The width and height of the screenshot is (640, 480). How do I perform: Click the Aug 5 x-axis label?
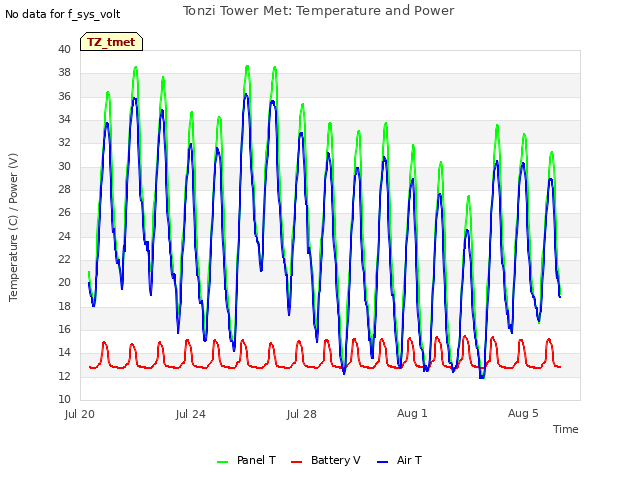pos(523,413)
